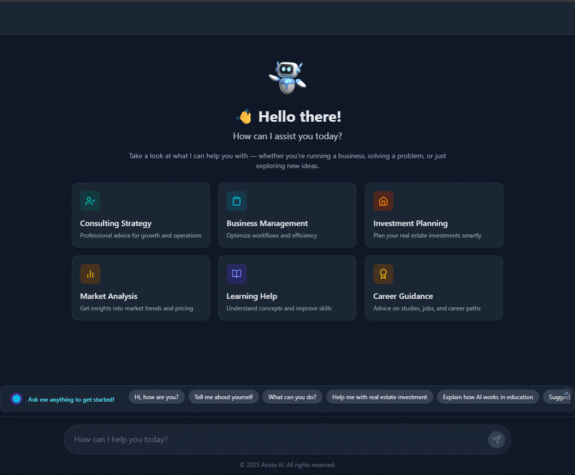Image resolution: width=575 pixels, height=475 pixels.
Task: Select "Help me with real estate investment" chip
Action: (x=380, y=397)
